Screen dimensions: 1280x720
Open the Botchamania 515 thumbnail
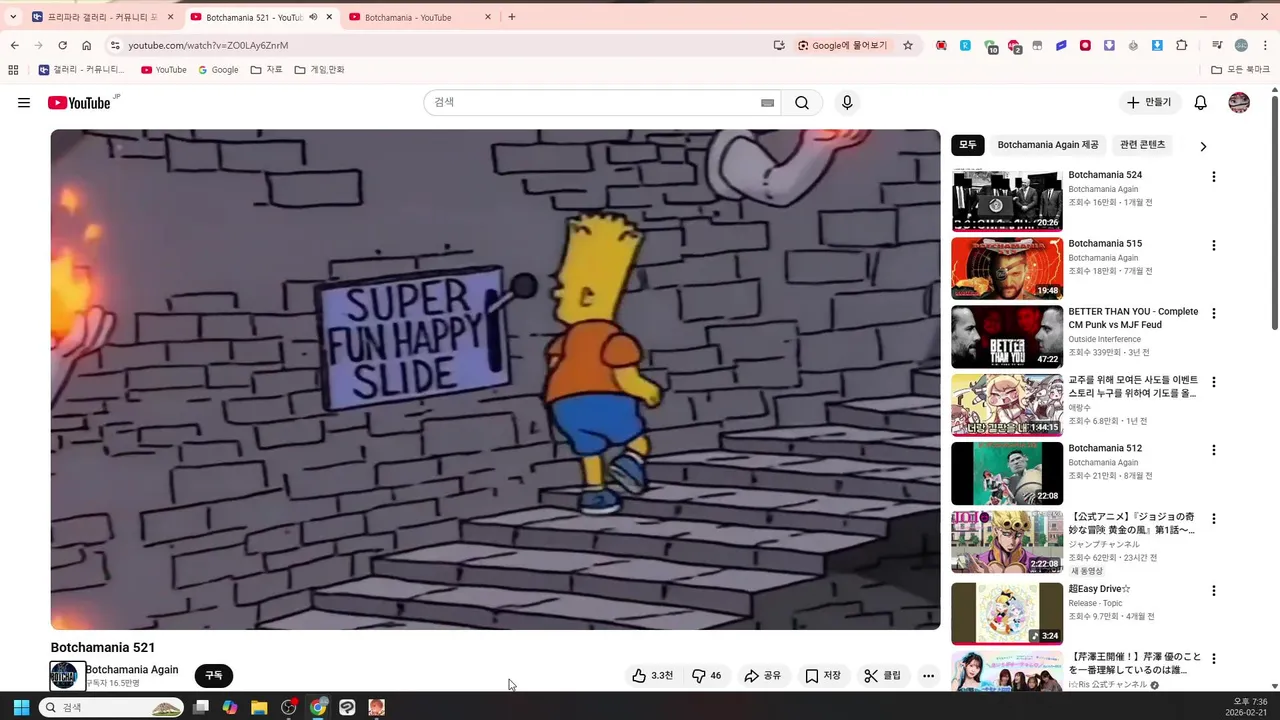(1007, 268)
